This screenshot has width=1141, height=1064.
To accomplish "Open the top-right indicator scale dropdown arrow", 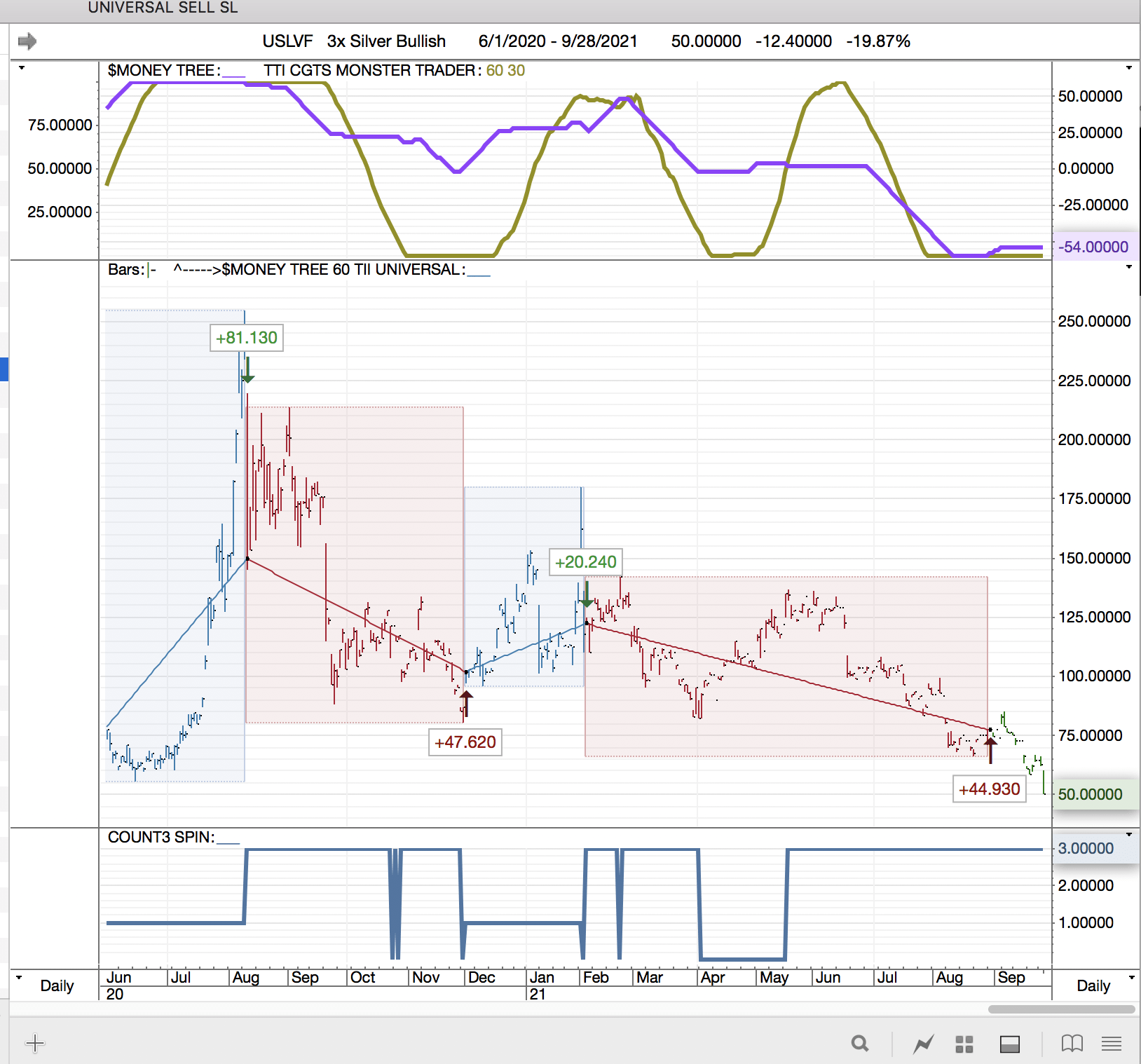I will pos(1128,68).
